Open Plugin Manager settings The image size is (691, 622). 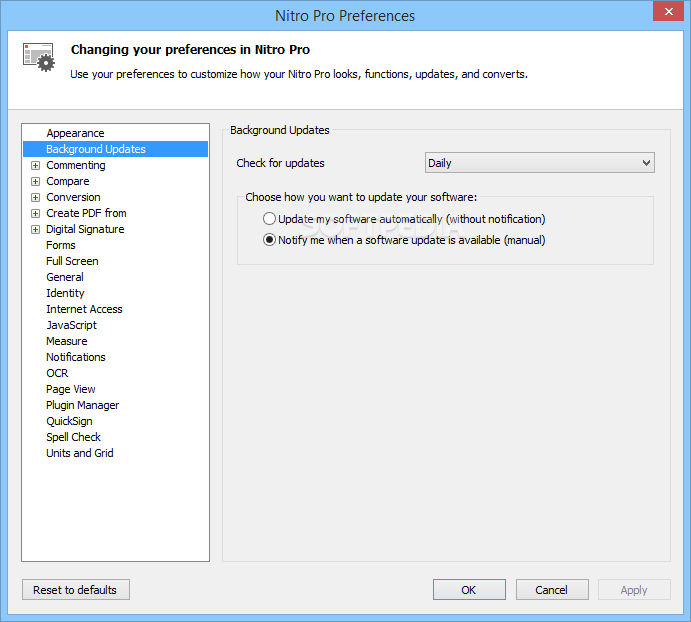click(x=82, y=405)
